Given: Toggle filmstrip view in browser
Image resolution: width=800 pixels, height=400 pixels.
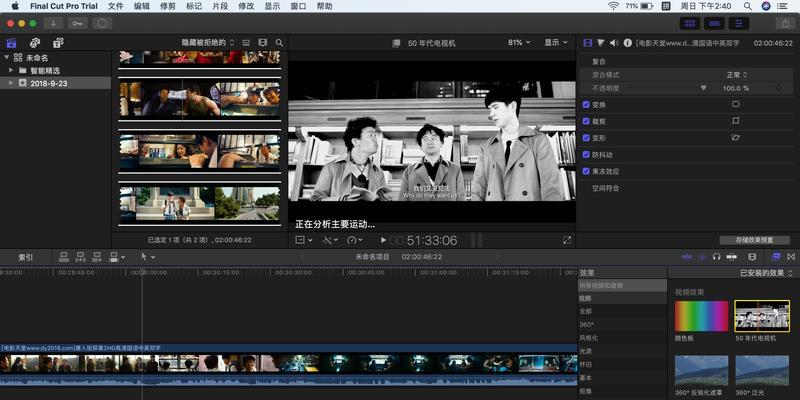Looking at the screenshot, I should click(262, 43).
